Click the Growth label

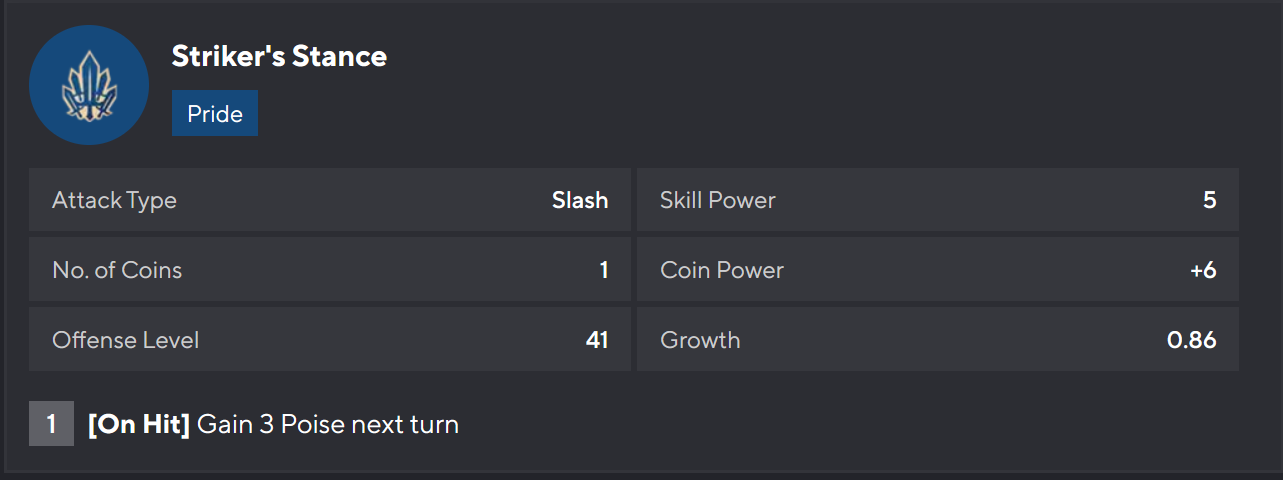click(x=700, y=340)
